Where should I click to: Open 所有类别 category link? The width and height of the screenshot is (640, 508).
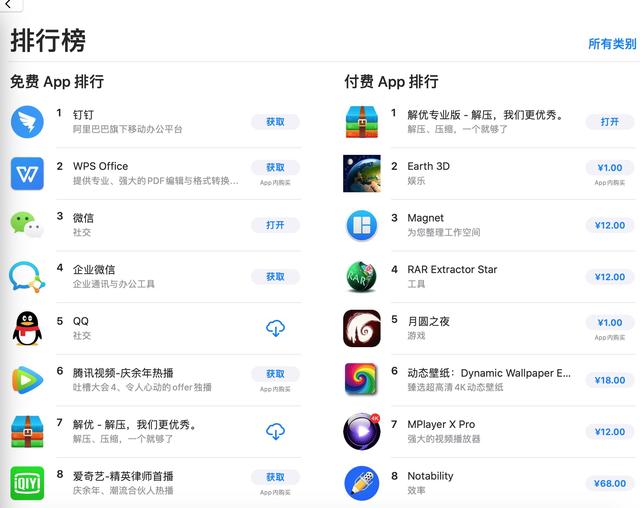pos(612,44)
